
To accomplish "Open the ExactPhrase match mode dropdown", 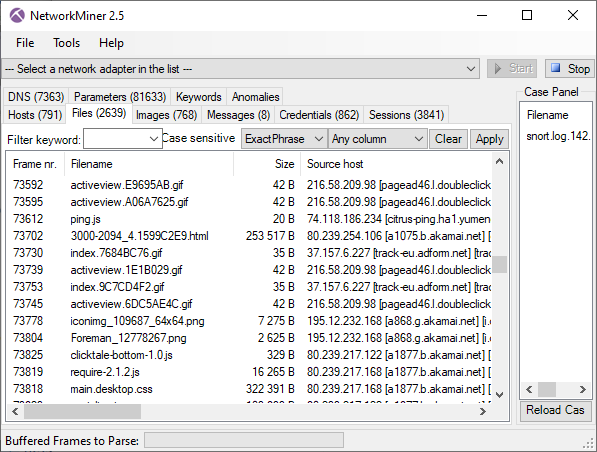I will click(x=284, y=139).
